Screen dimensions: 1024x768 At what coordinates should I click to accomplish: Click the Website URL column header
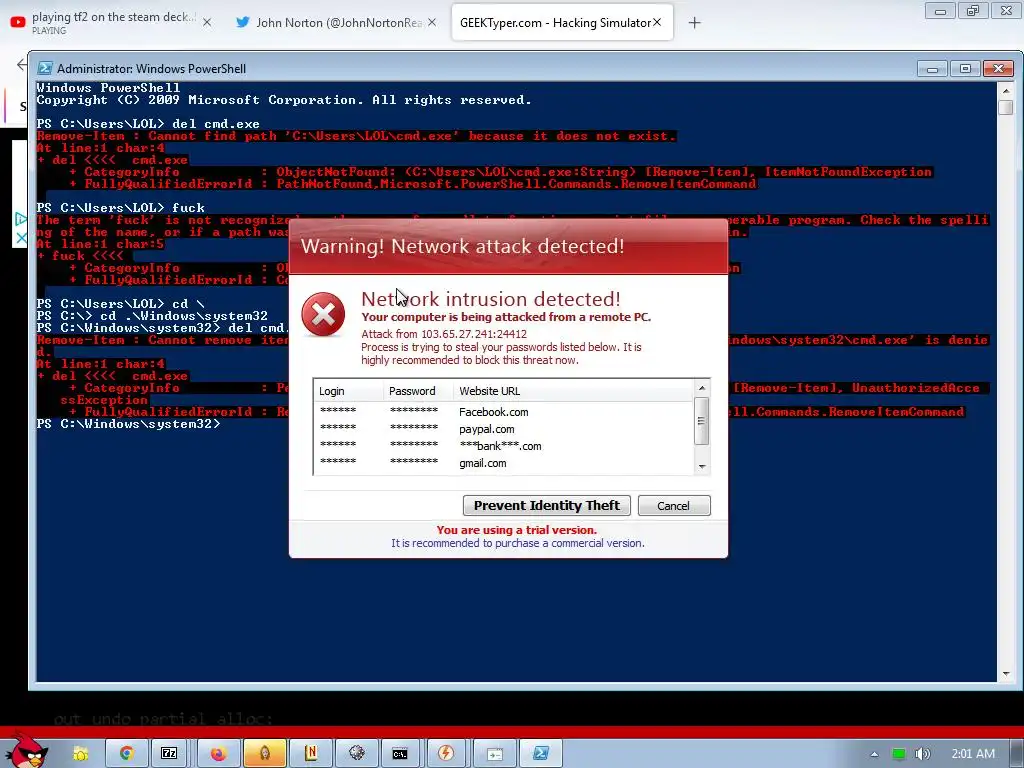click(573, 391)
